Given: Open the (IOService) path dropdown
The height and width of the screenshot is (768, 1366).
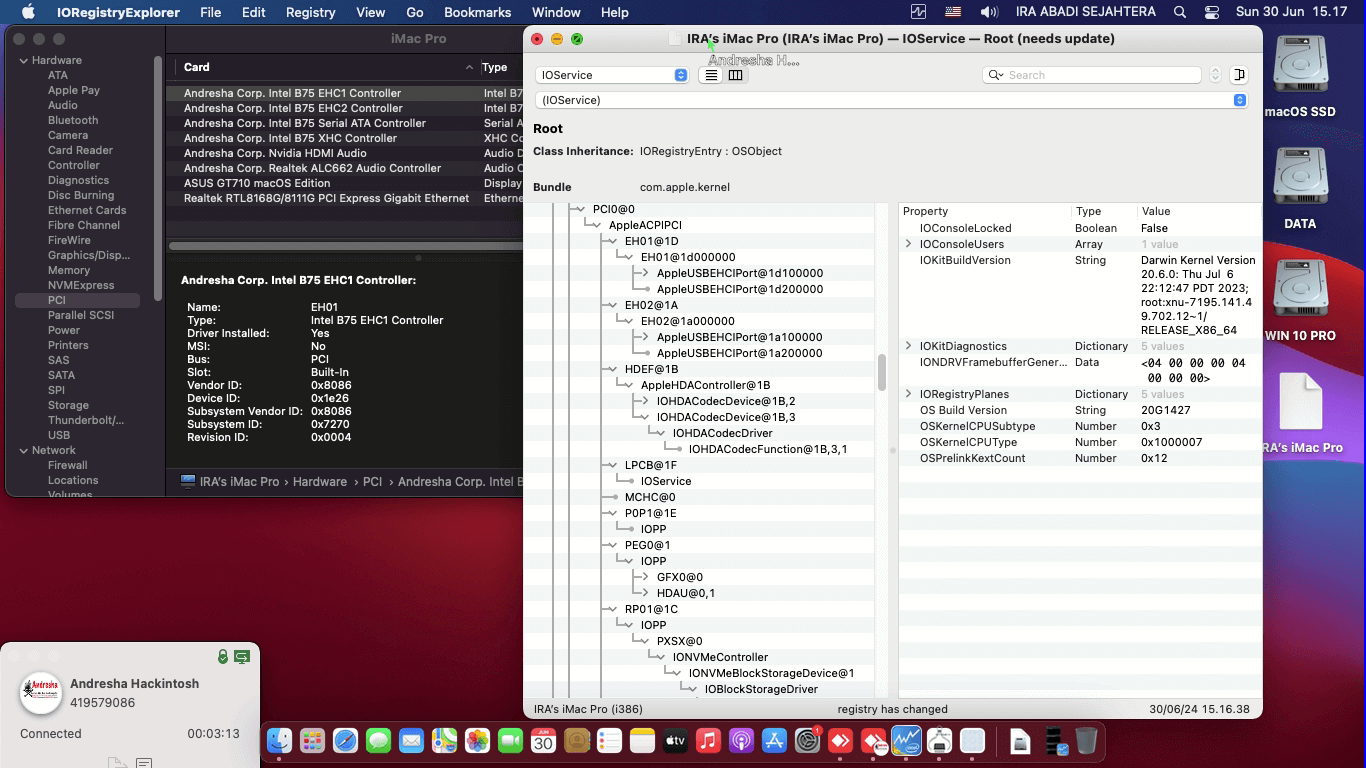Looking at the screenshot, I should [x=891, y=100].
